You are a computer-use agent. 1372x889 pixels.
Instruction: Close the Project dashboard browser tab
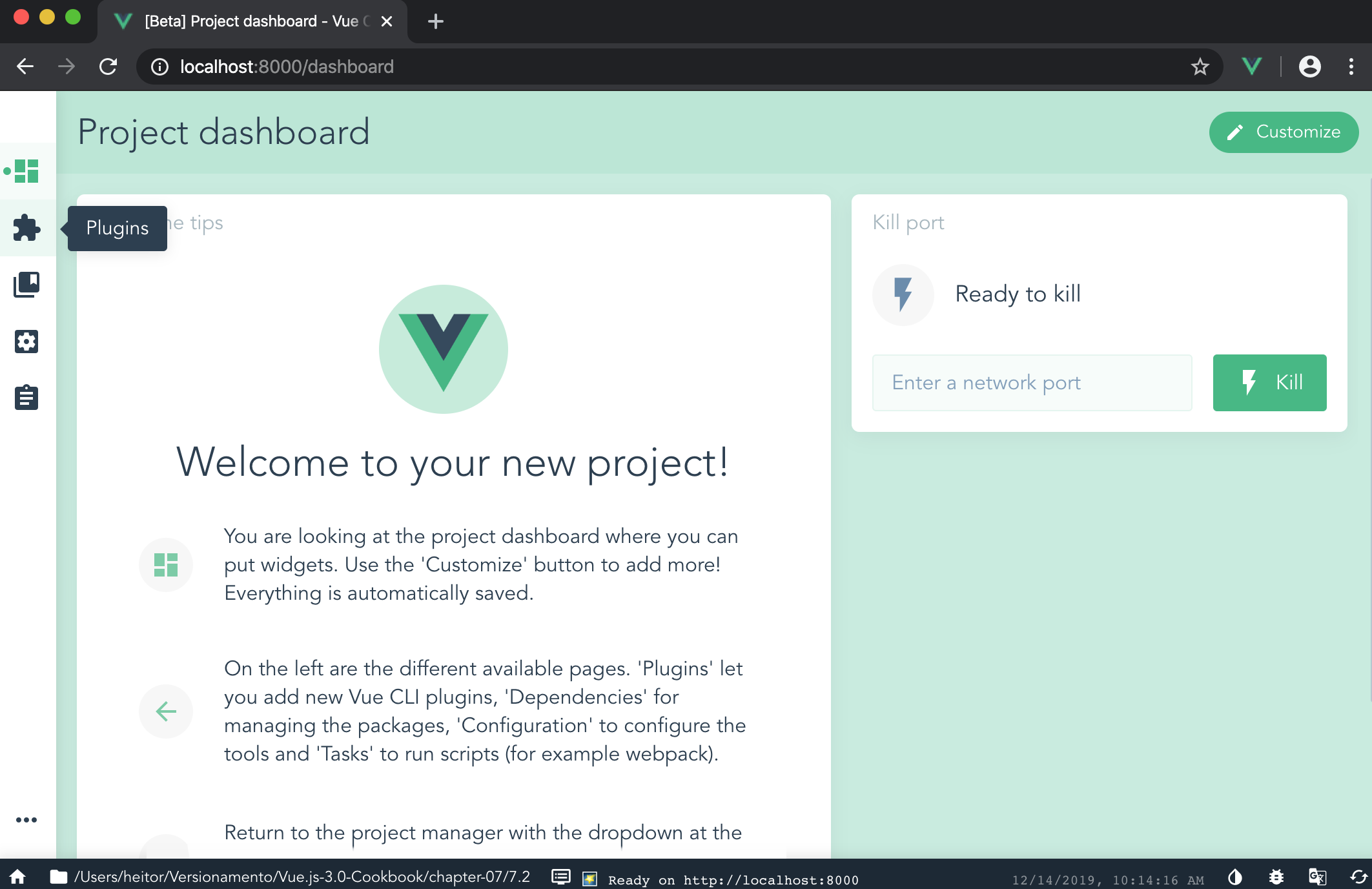pos(387,21)
